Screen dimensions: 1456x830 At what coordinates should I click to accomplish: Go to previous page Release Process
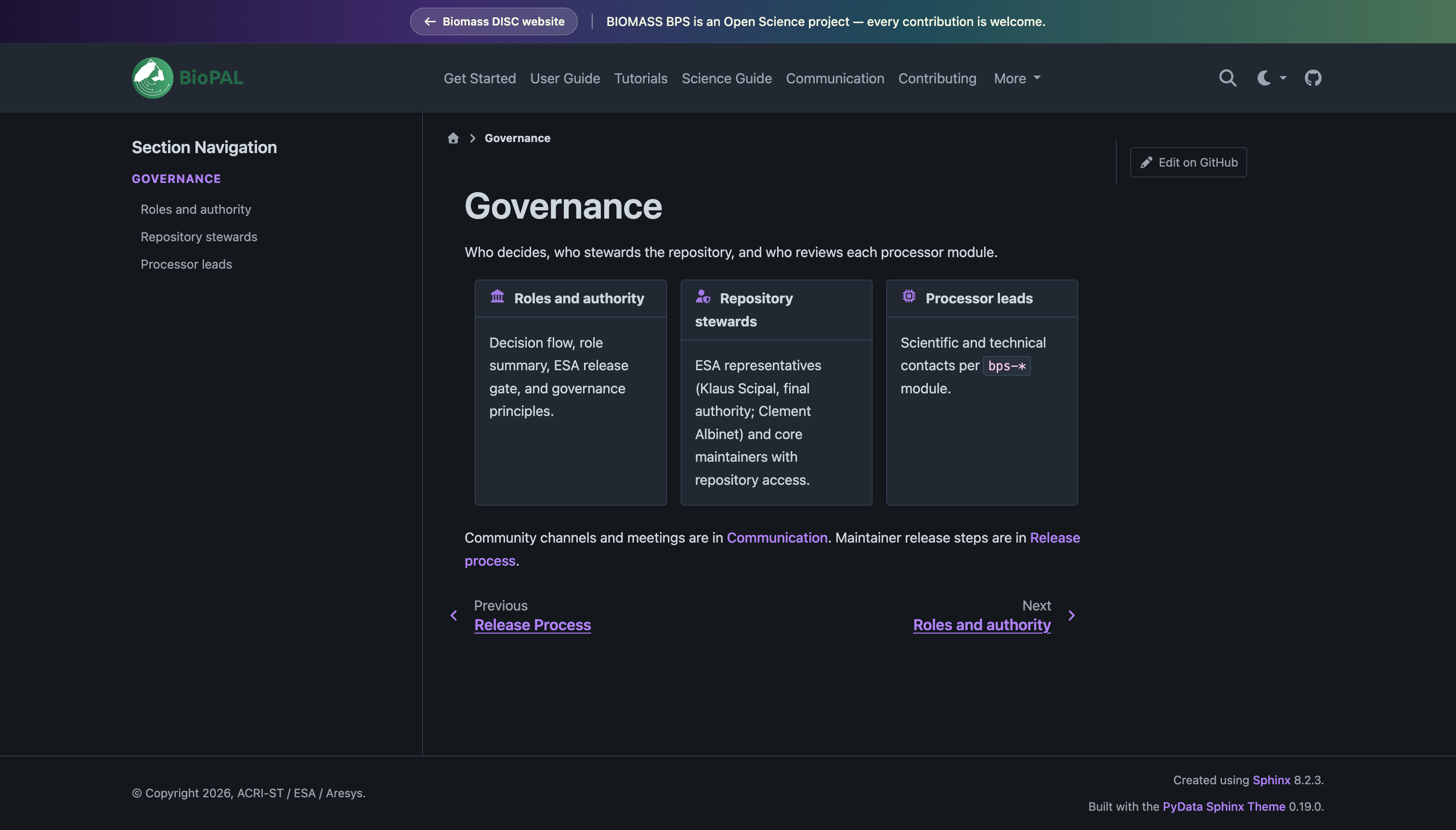532,625
